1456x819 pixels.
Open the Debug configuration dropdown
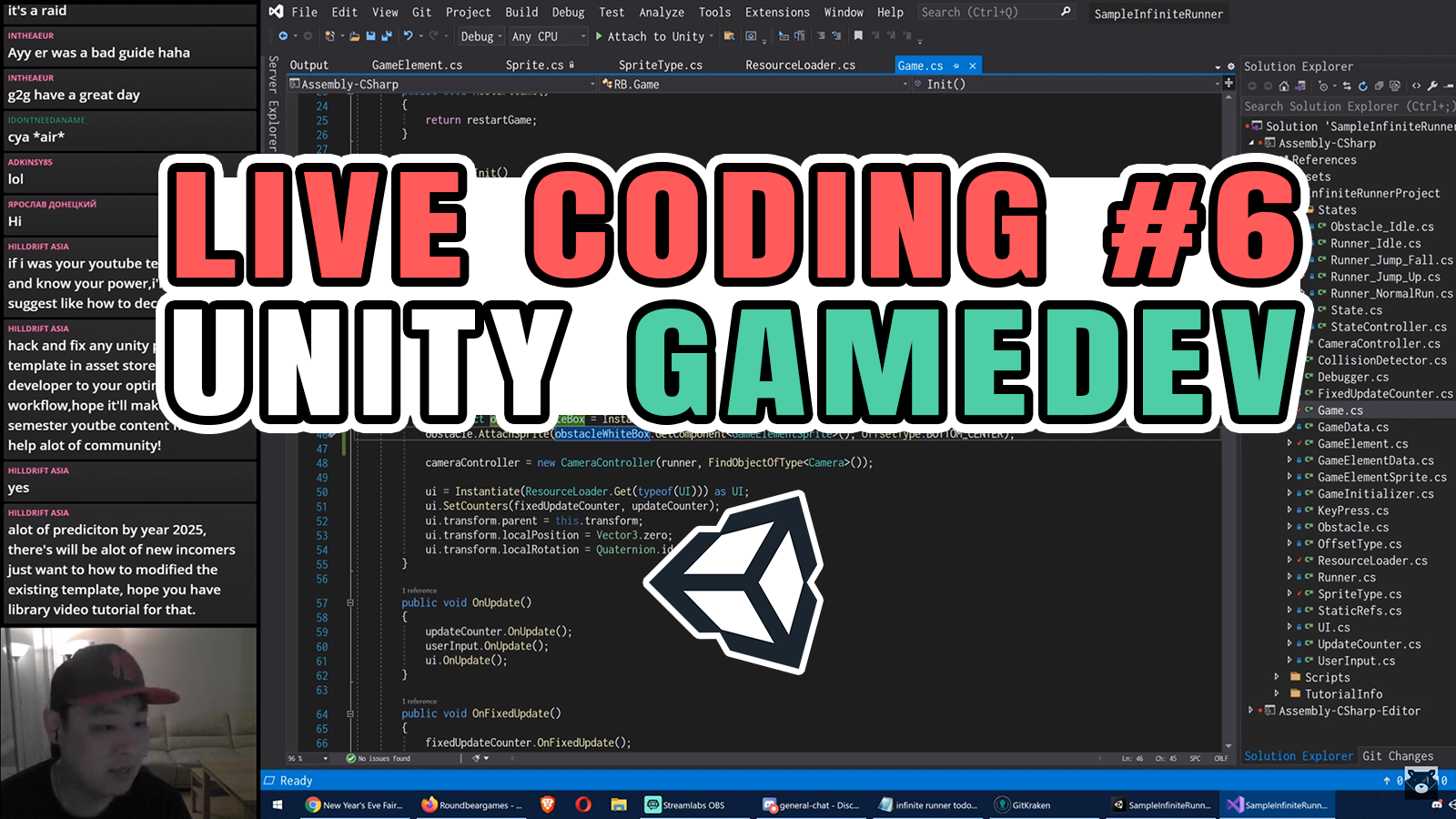pos(480,36)
